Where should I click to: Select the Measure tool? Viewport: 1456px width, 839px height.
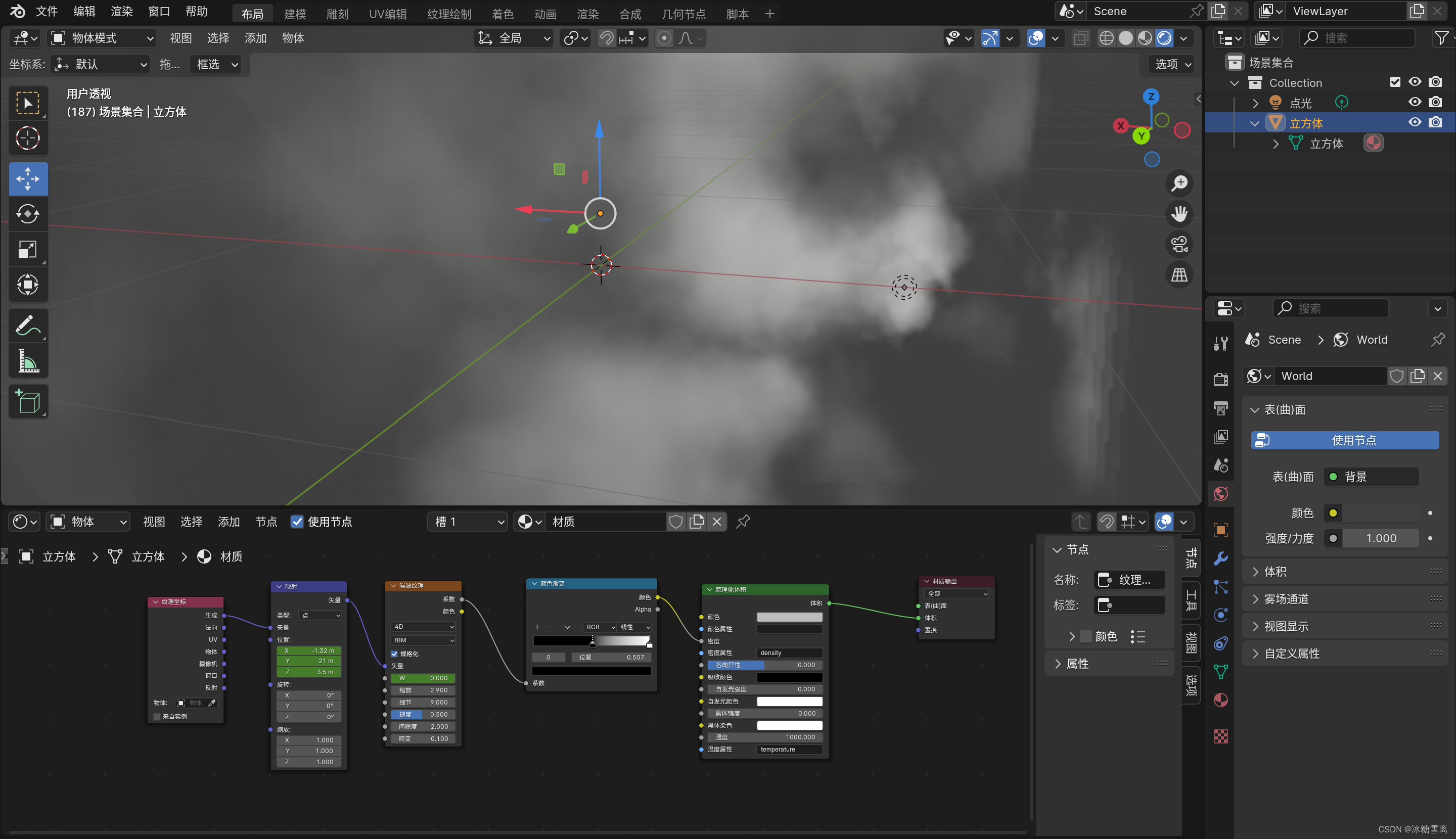coord(28,361)
